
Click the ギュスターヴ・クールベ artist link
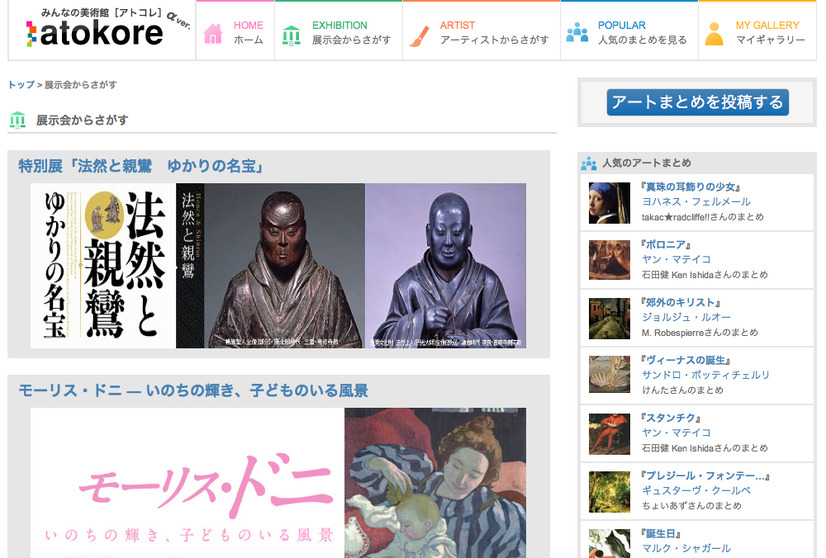click(696, 491)
